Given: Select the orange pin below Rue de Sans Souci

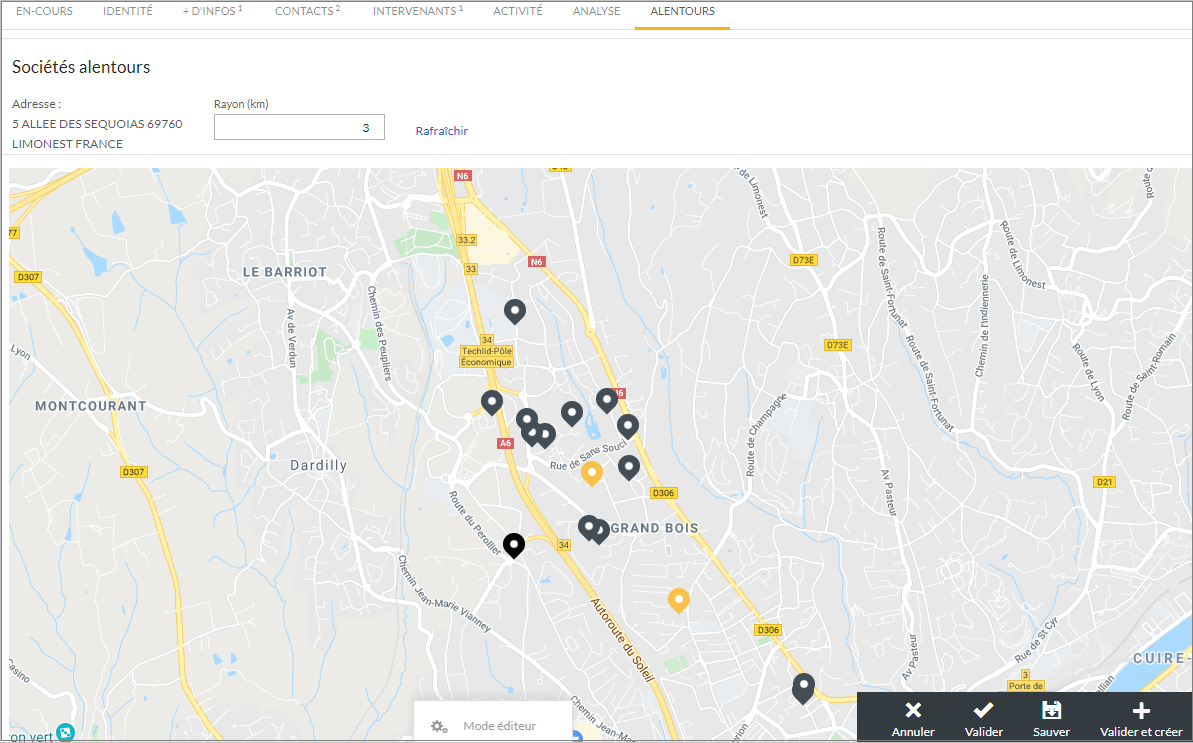Looking at the screenshot, I should 592,472.
